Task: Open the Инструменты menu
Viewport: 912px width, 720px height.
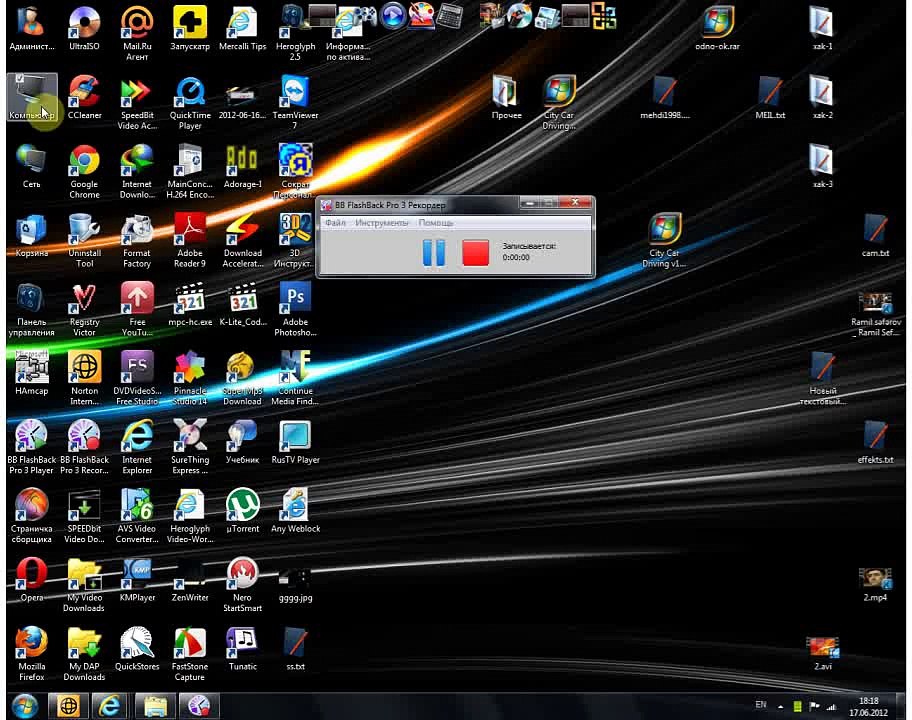Action: [x=382, y=223]
